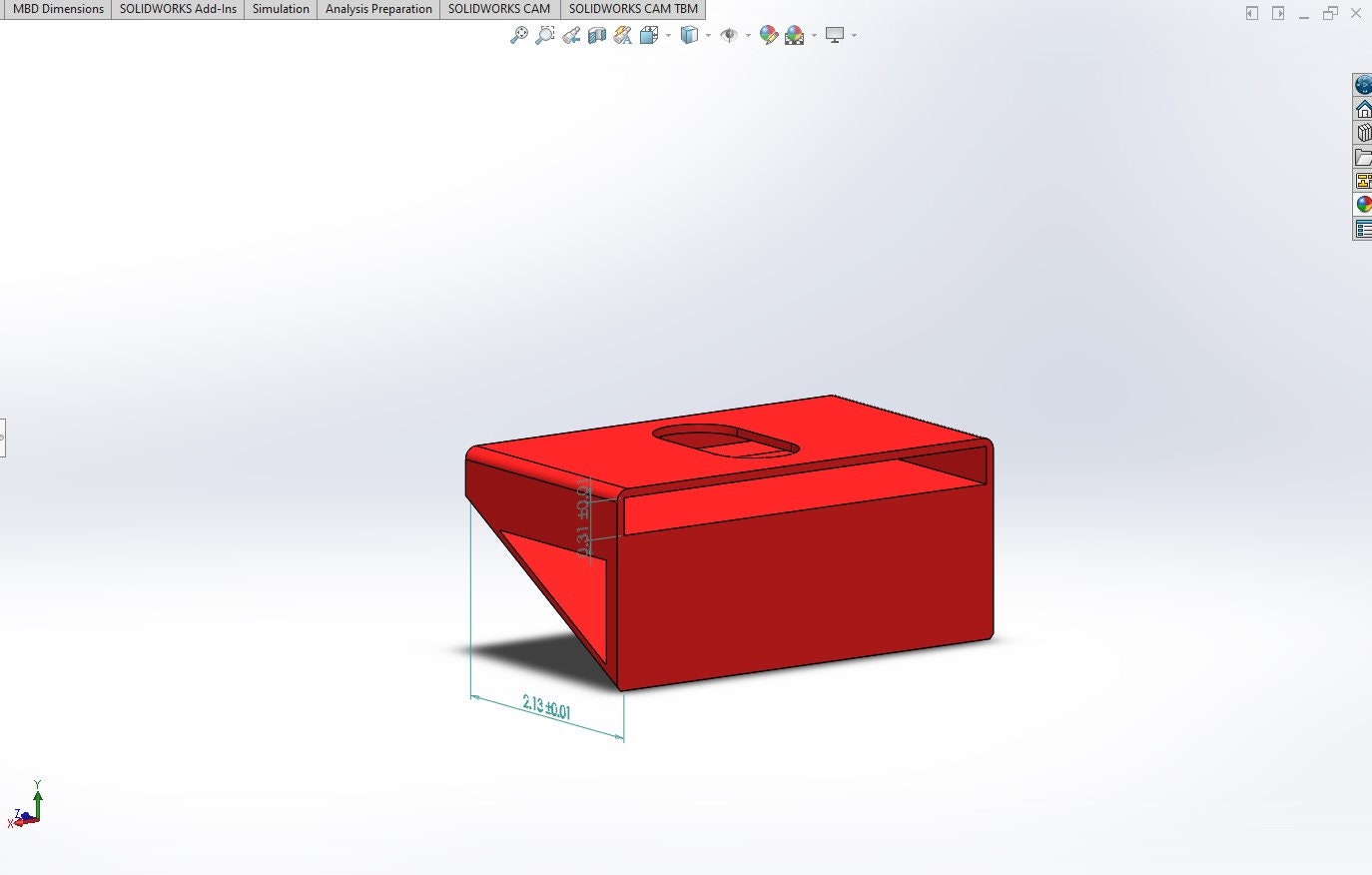Switch to the Simulation tab
The width and height of the screenshot is (1372, 875).
[x=280, y=9]
